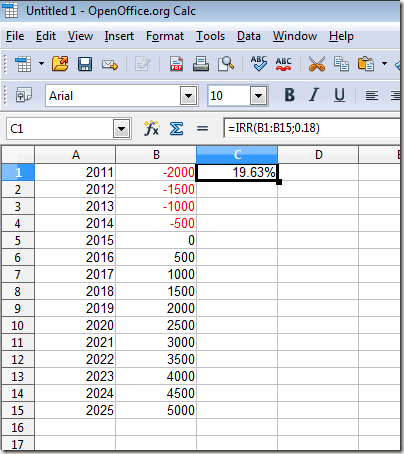Screen dimensions: 404x454
Task: Select row 1 header
Action: 18,172
